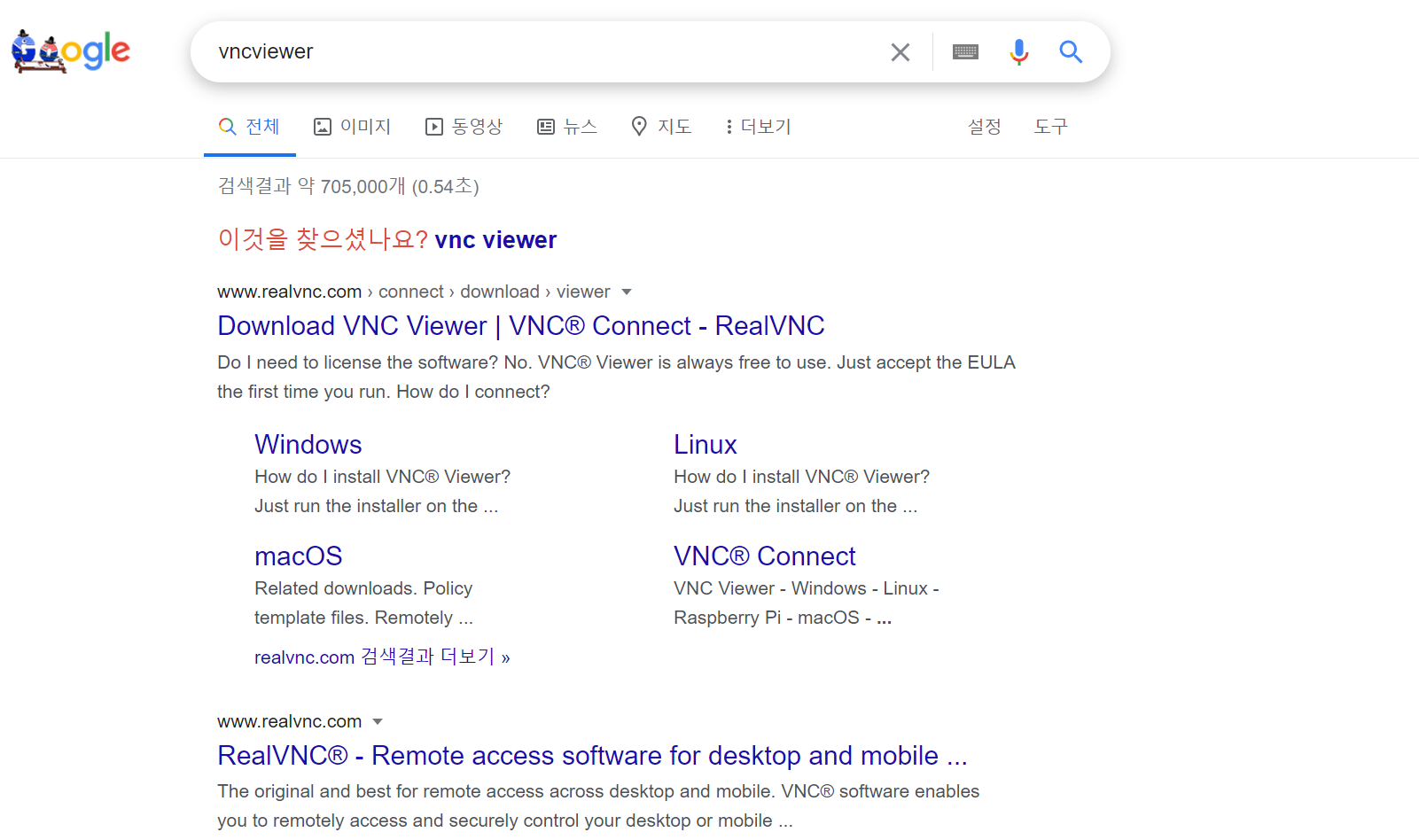The width and height of the screenshot is (1419, 840).
Task: Click the result count text '검색결과 약 705,000개'
Action: click(311, 186)
